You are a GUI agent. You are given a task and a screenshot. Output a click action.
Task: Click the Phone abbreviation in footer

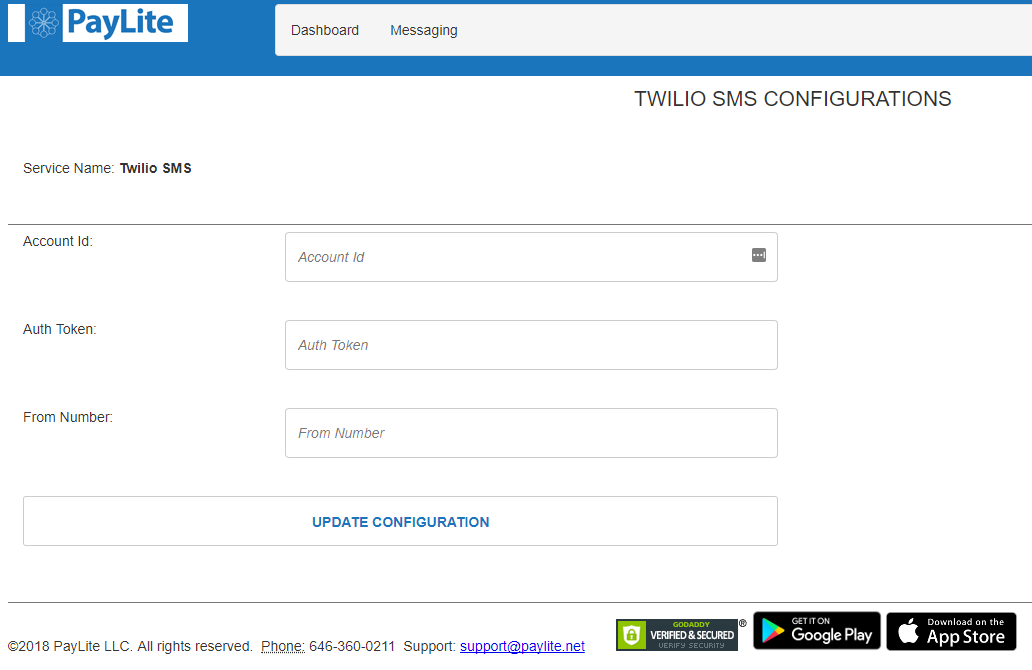283,646
